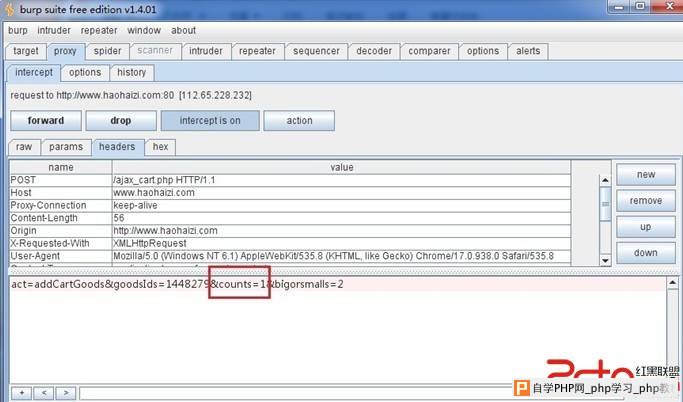Viewport: 683px width, 402px height.
Task: Forward the intercepted request
Action: pyautogui.click(x=46, y=121)
